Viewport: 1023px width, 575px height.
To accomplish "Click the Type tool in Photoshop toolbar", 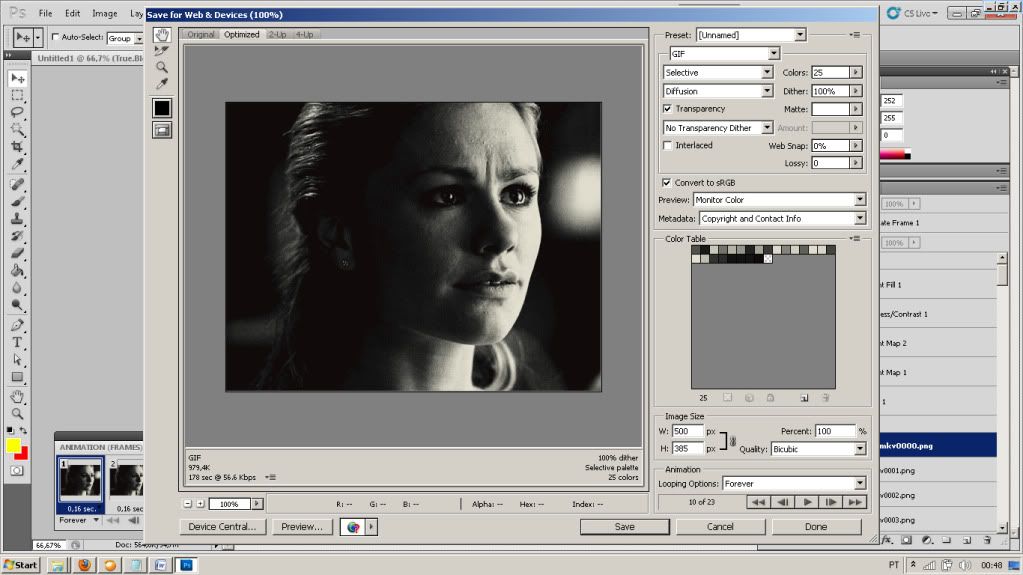I will pyautogui.click(x=17, y=342).
